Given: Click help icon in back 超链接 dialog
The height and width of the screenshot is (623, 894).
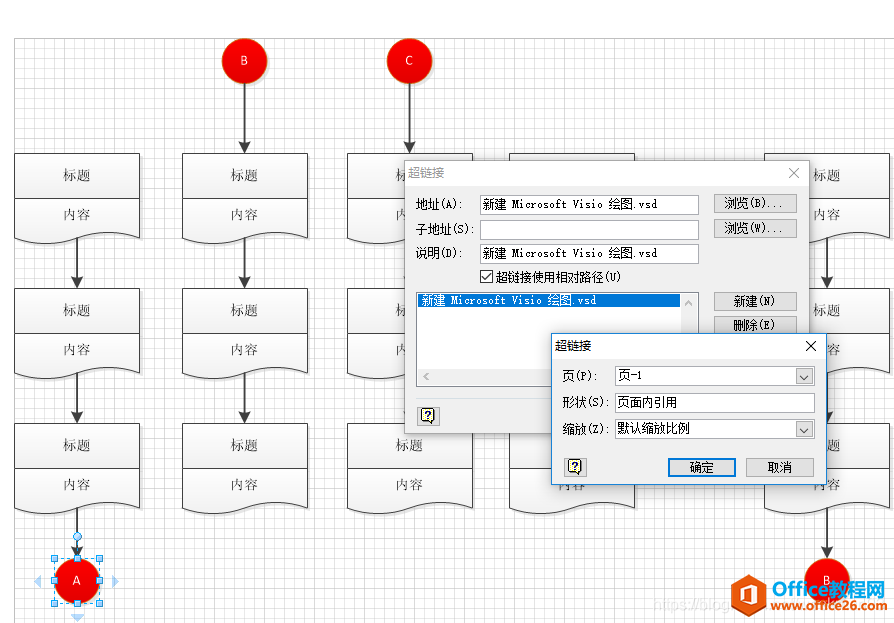Looking at the screenshot, I should click(x=428, y=416).
